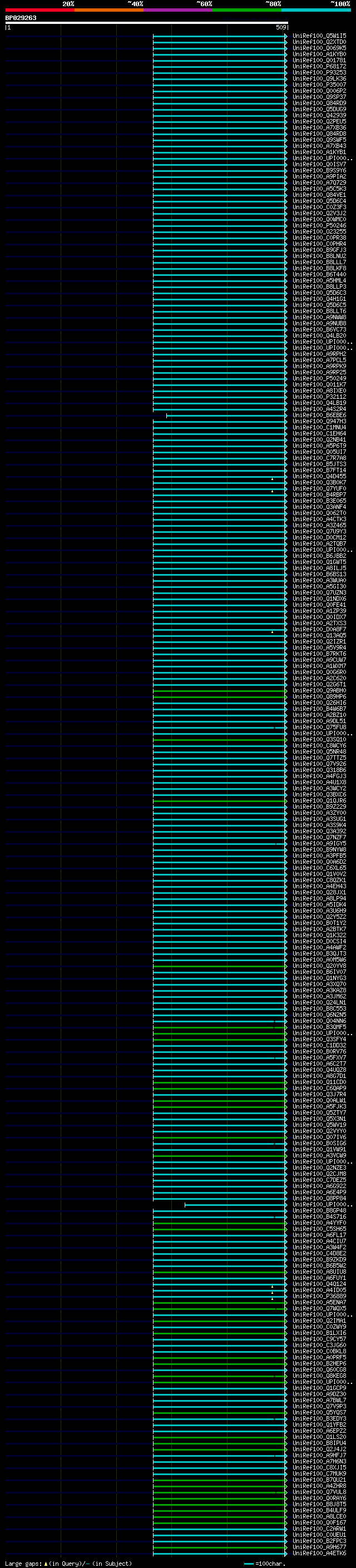Click the green alignment bar for Q3SQ10
The height and width of the screenshot is (1568, 356).
click(x=220, y=740)
